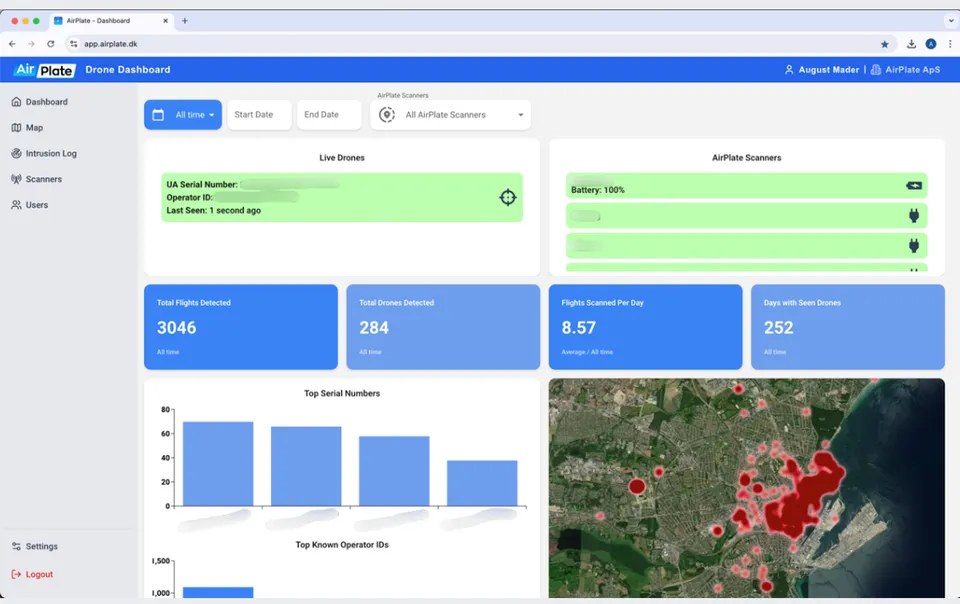Open Settings in the sidebar

click(x=35, y=546)
